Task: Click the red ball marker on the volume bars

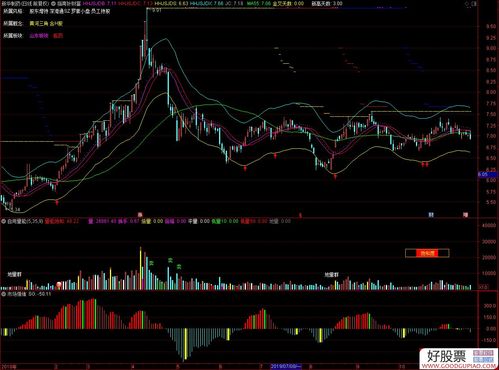Action: (x=59, y=285)
